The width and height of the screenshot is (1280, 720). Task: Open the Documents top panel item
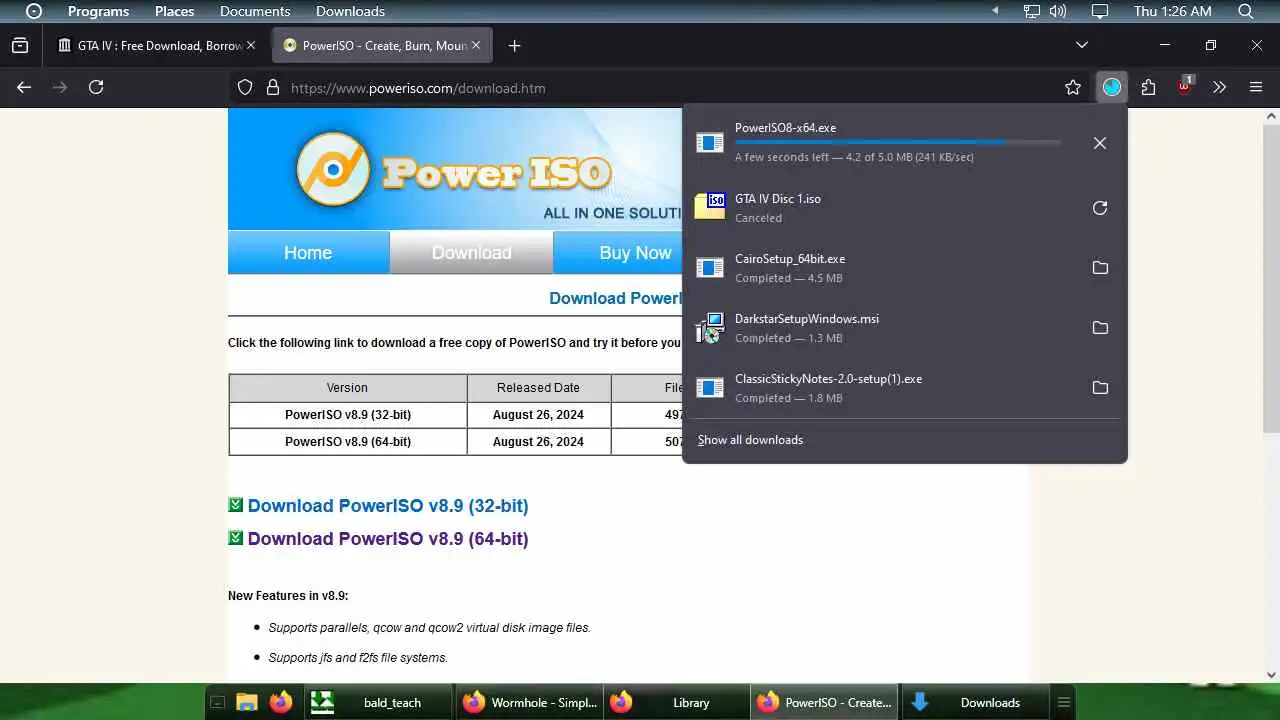point(255,11)
